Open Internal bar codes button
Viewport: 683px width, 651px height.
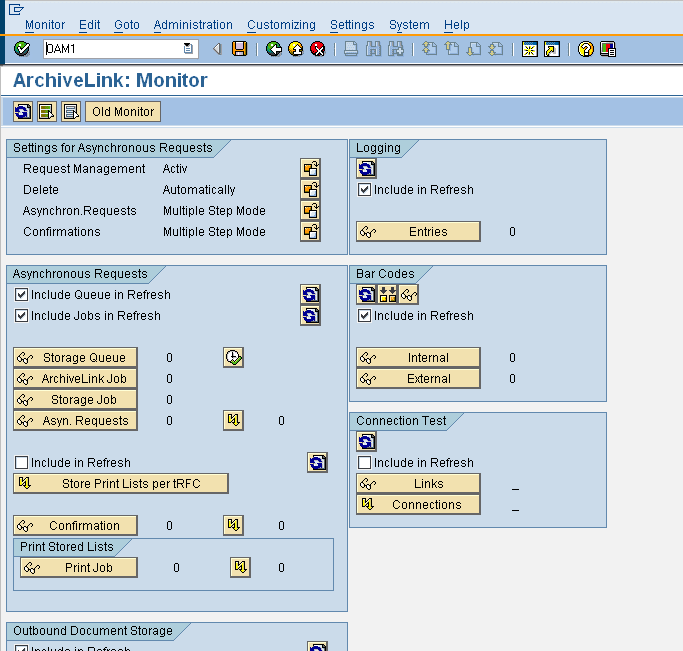point(418,358)
